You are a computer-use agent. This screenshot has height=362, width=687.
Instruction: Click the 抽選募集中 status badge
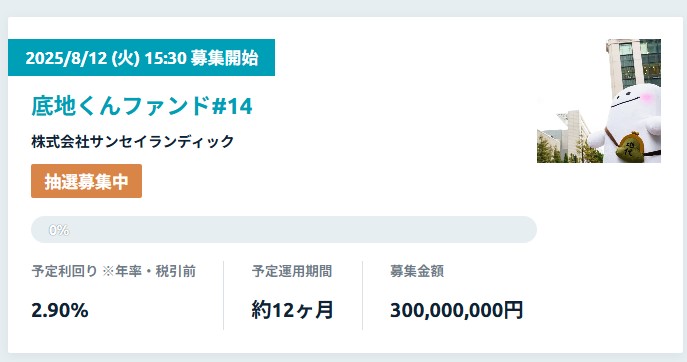point(86,181)
